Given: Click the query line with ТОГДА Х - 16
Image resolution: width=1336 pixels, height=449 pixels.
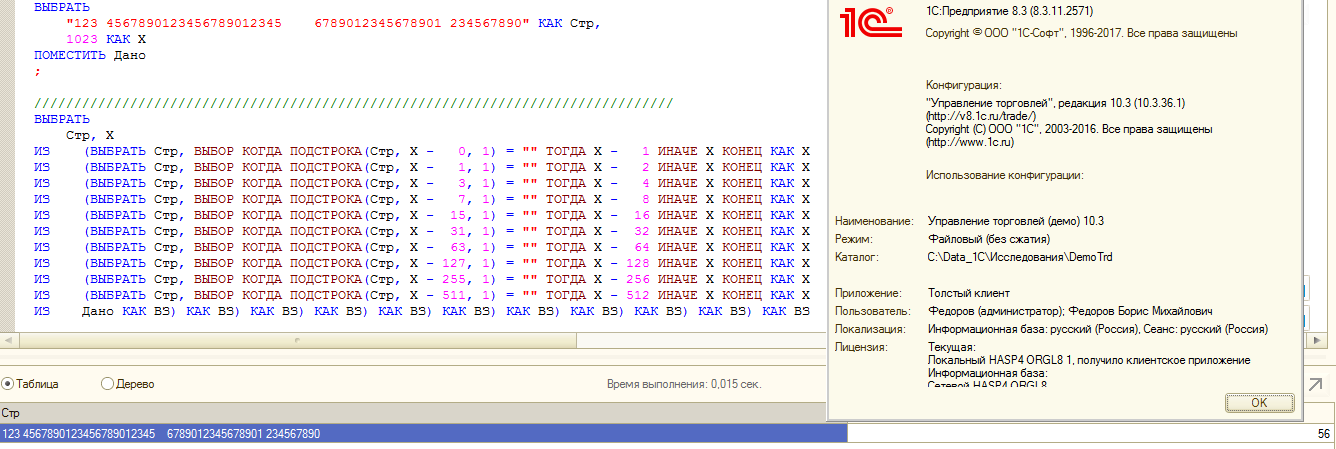Looking at the screenshot, I should point(421,216).
